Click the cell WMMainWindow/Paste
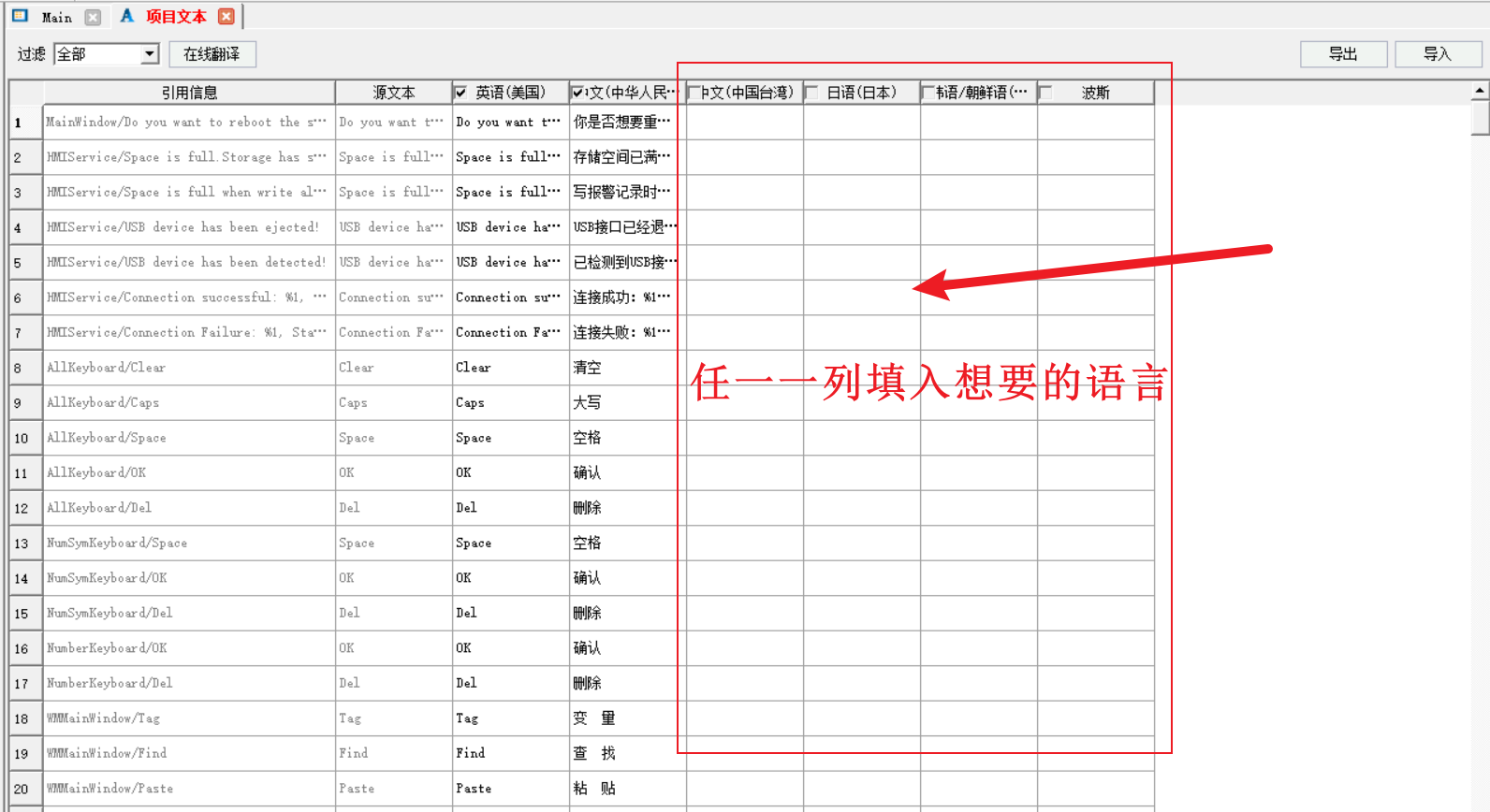The width and height of the screenshot is (1490, 812). 189,789
